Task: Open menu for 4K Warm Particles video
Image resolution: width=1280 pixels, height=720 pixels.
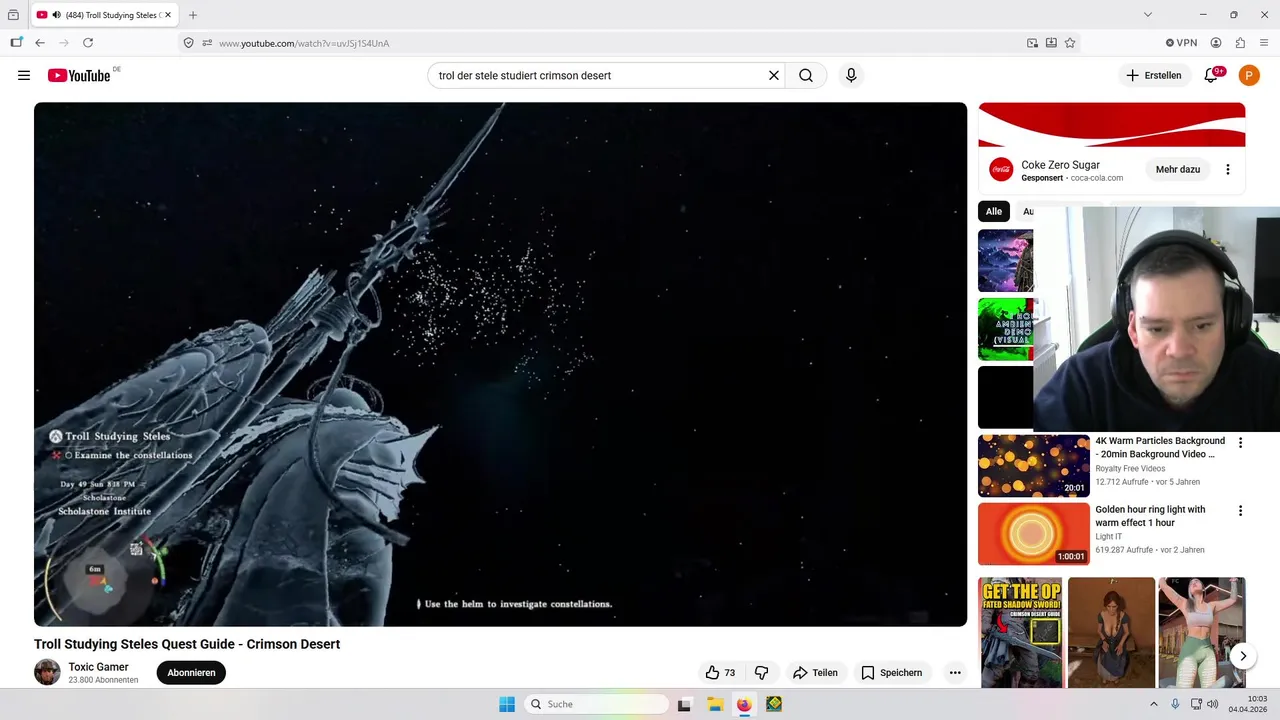Action: click(x=1241, y=443)
